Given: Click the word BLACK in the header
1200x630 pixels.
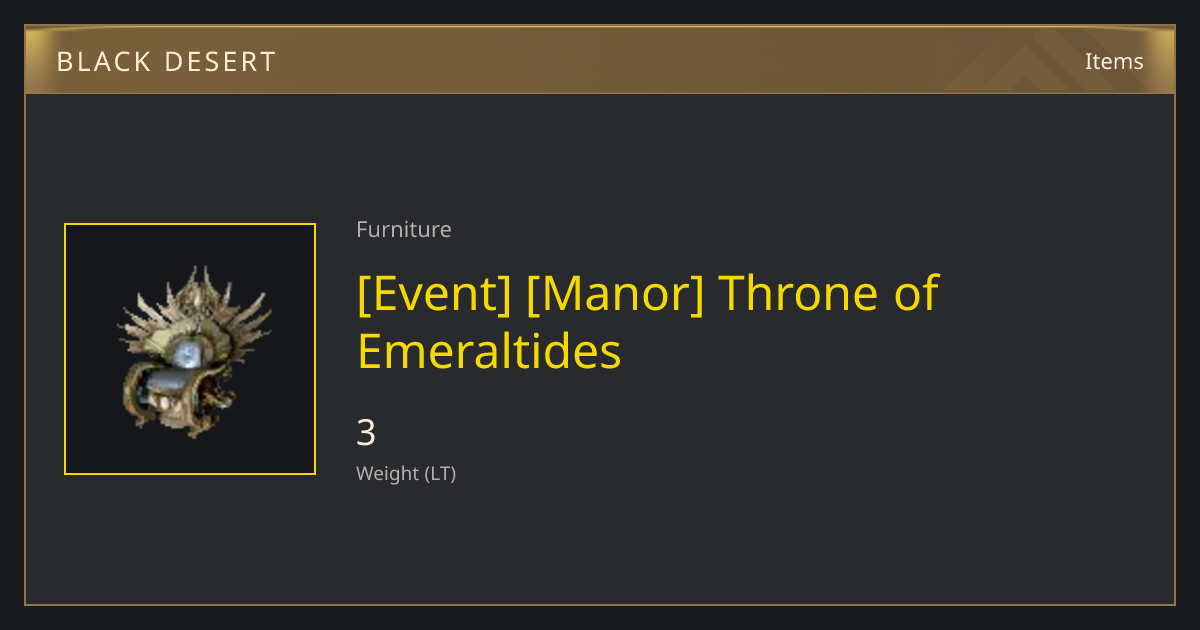Looking at the screenshot, I should click(98, 62).
